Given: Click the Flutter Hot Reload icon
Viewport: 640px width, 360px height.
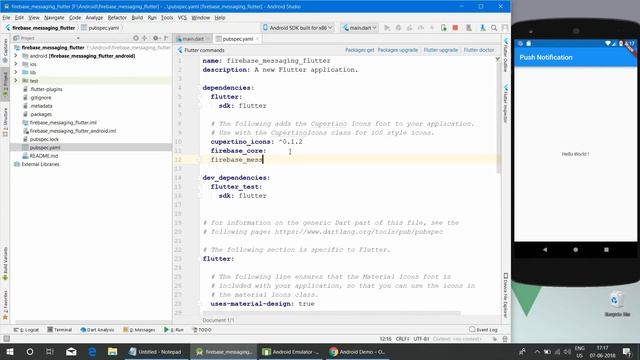Looking at the screenshot, I should [x=432, y=28].
